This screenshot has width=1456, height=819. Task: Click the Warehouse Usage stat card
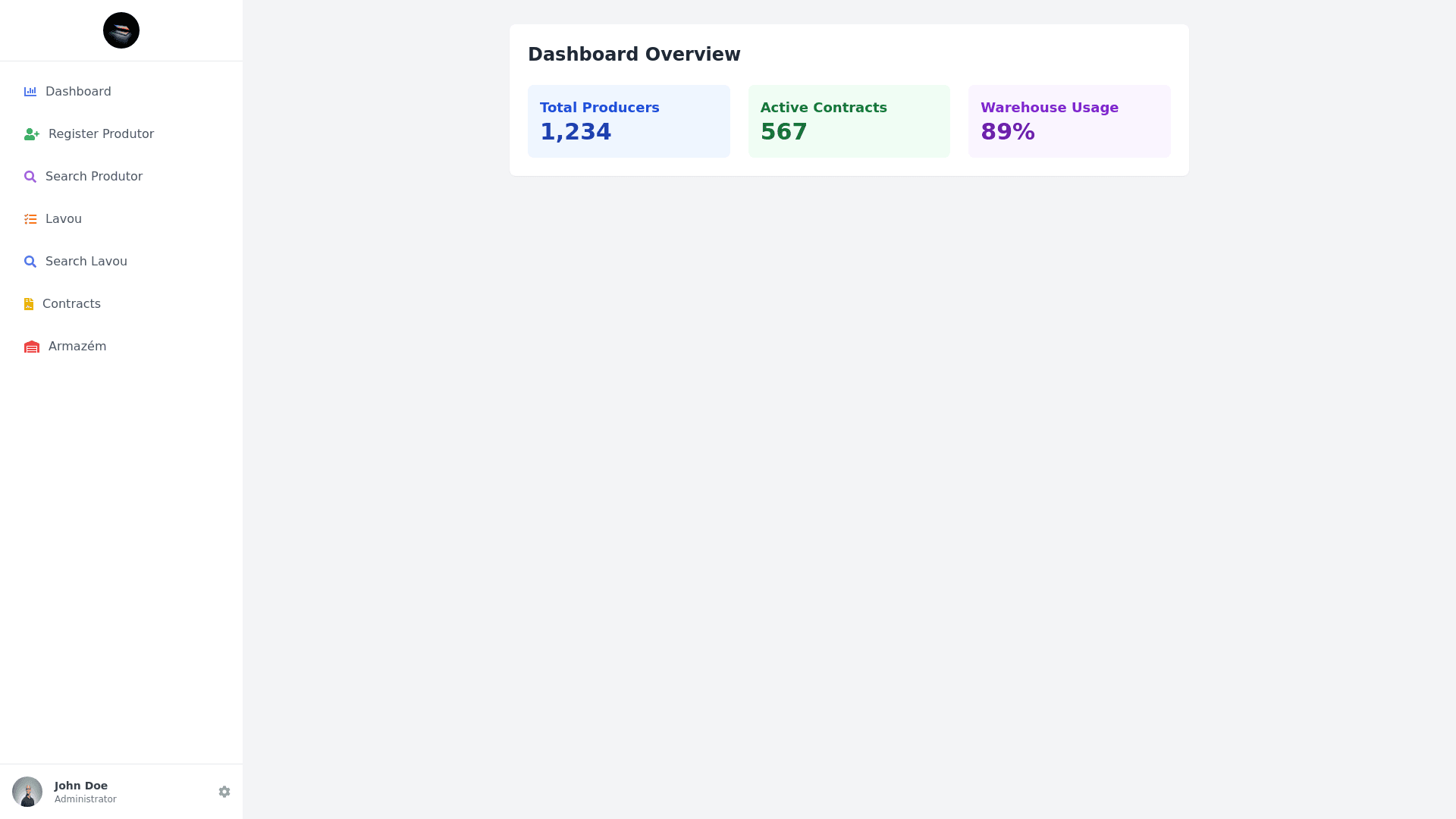1069,121
